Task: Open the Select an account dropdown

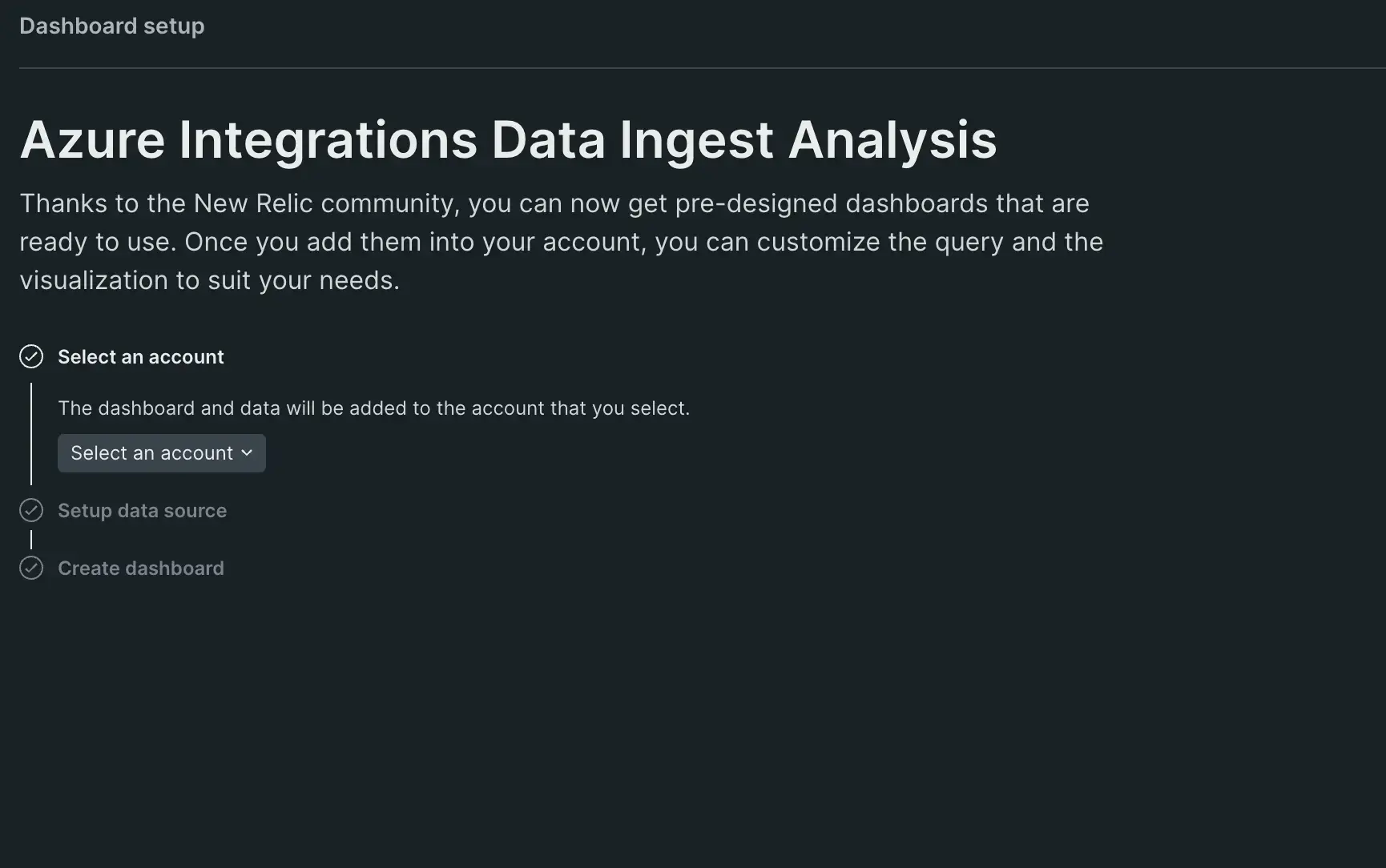Action: pyautogui.click(x=161, y=453)
